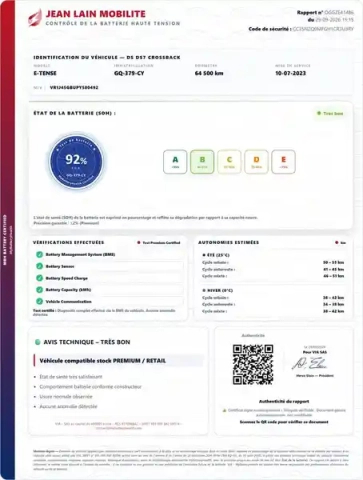This screenshot has height=480, width=363.
Task: Click 'Usure normale observée' bullet
Action: [x=66, y=397]
